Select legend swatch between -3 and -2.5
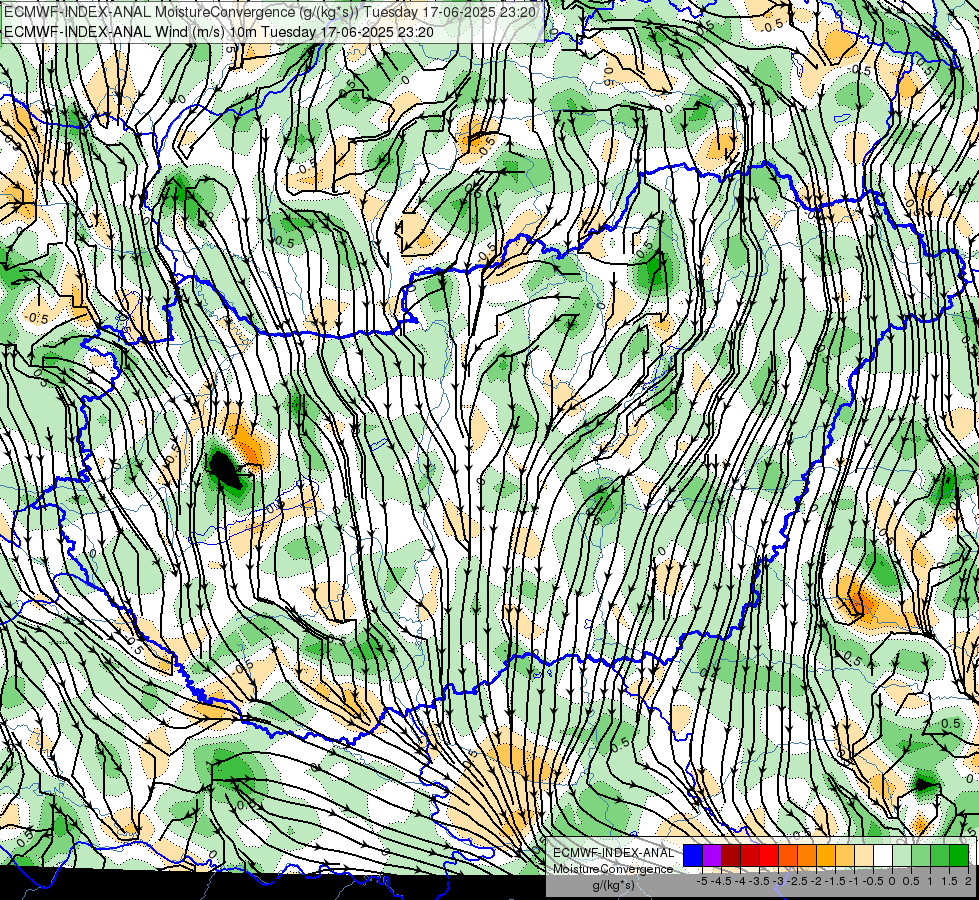The image size is (979, 900). point(788,856)
